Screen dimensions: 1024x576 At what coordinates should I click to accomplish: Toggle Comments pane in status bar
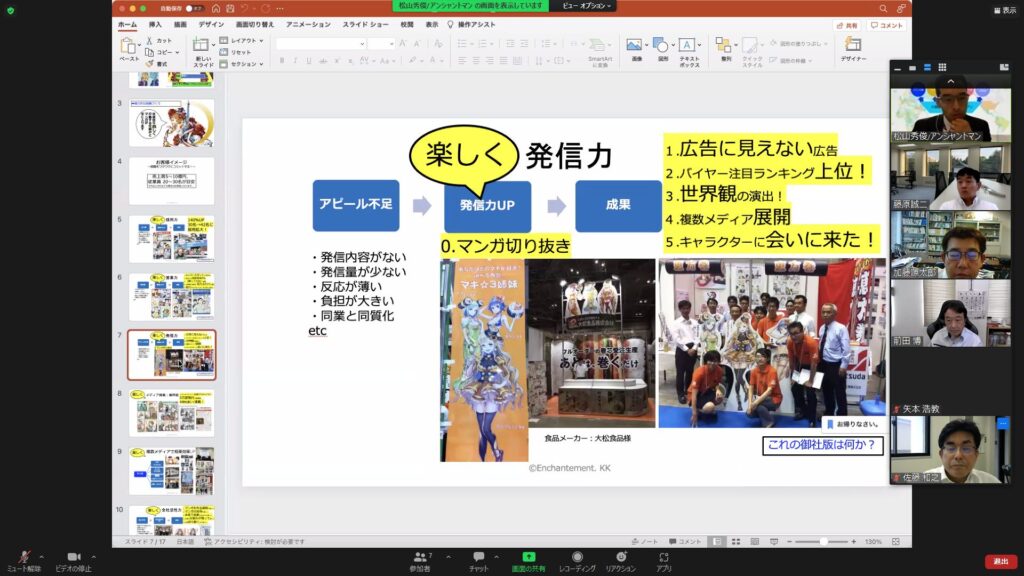(685, 541)
